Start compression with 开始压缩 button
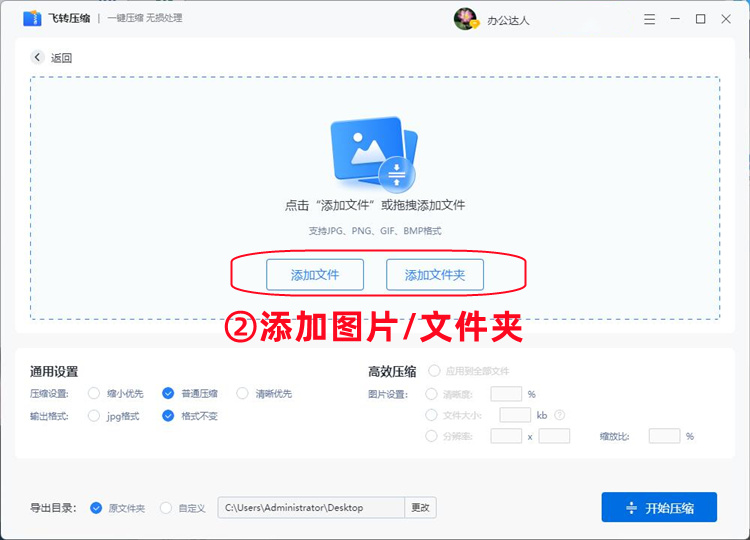750x540 pixels. click(659, 507)
